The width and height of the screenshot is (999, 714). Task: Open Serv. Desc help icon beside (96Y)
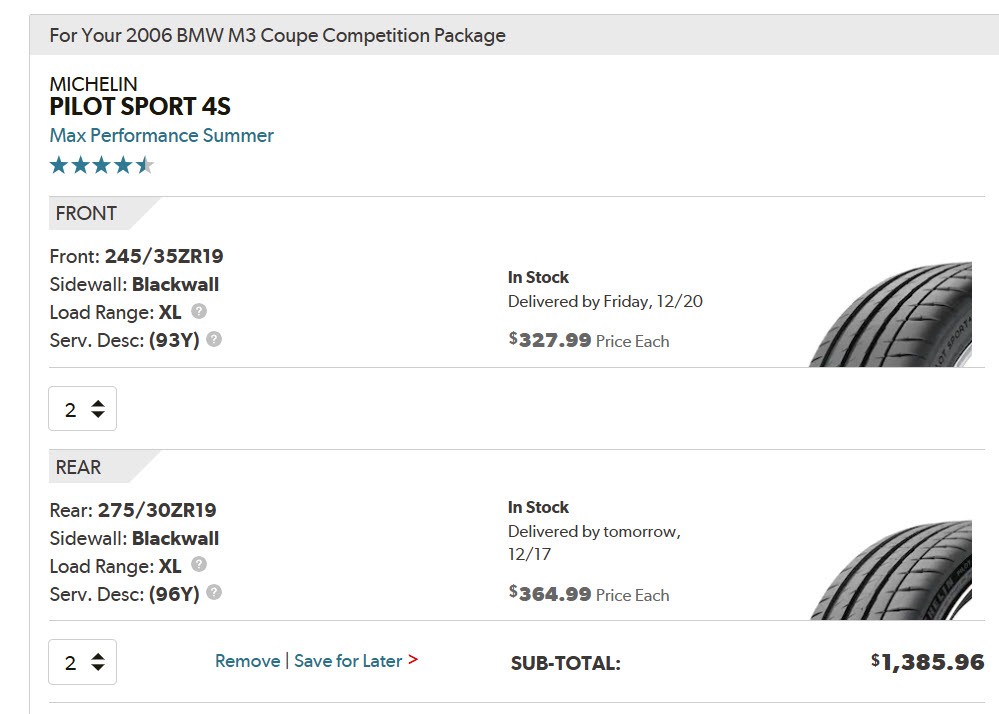(x=214, y=593)
